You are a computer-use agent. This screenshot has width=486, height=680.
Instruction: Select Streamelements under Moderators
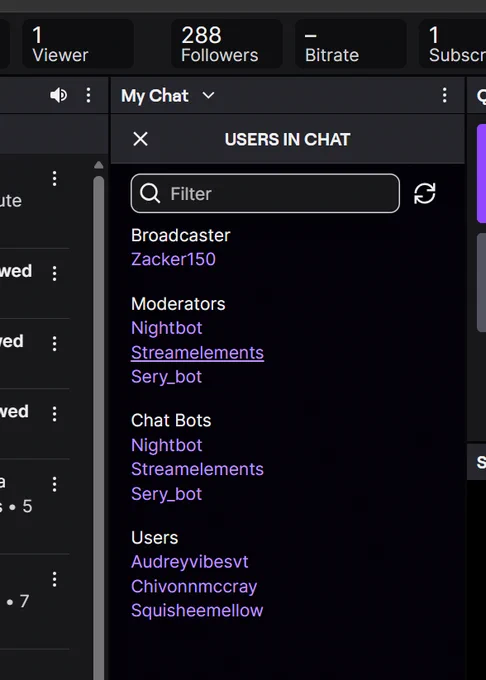click(197, 353)
